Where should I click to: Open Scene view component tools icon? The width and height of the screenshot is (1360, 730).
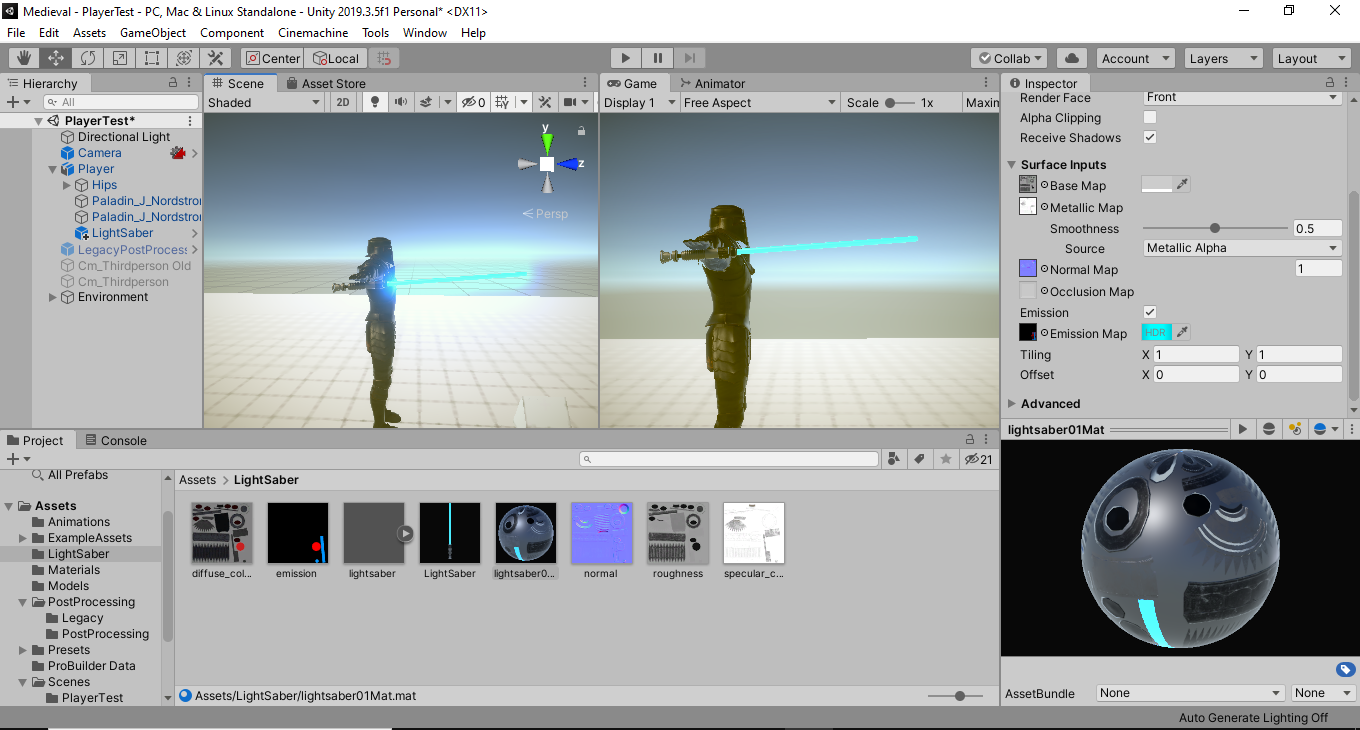[545, 102]
